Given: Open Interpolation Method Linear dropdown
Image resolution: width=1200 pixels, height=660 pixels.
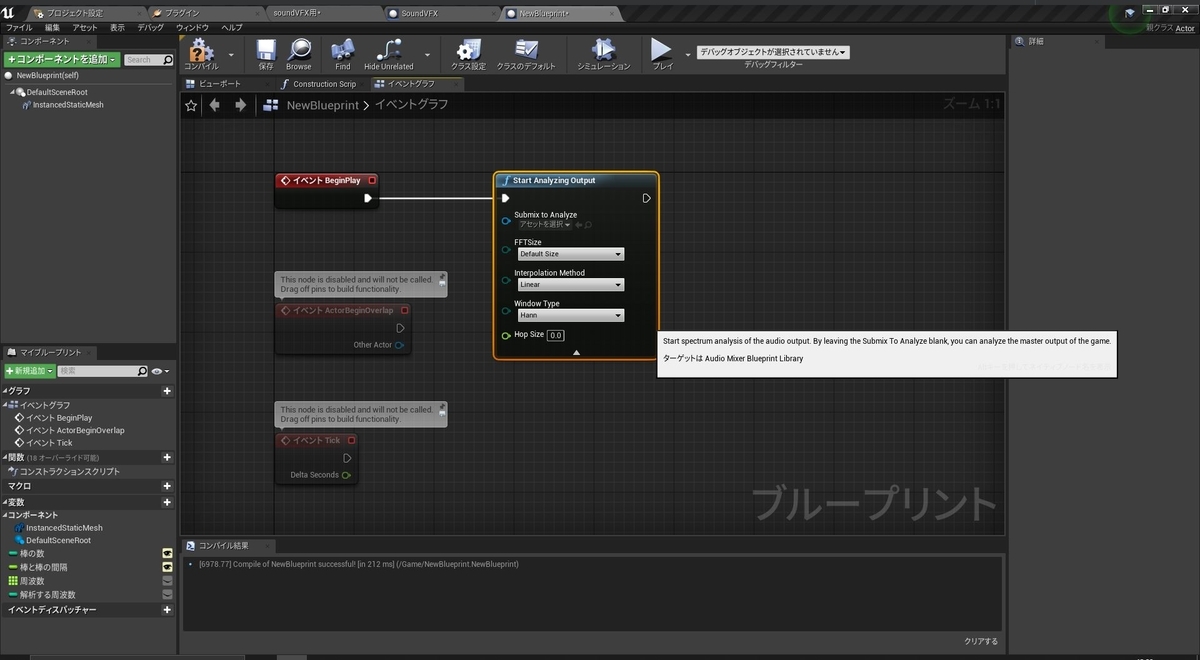Looking at the screenshot, I should [x=570, y=285].
